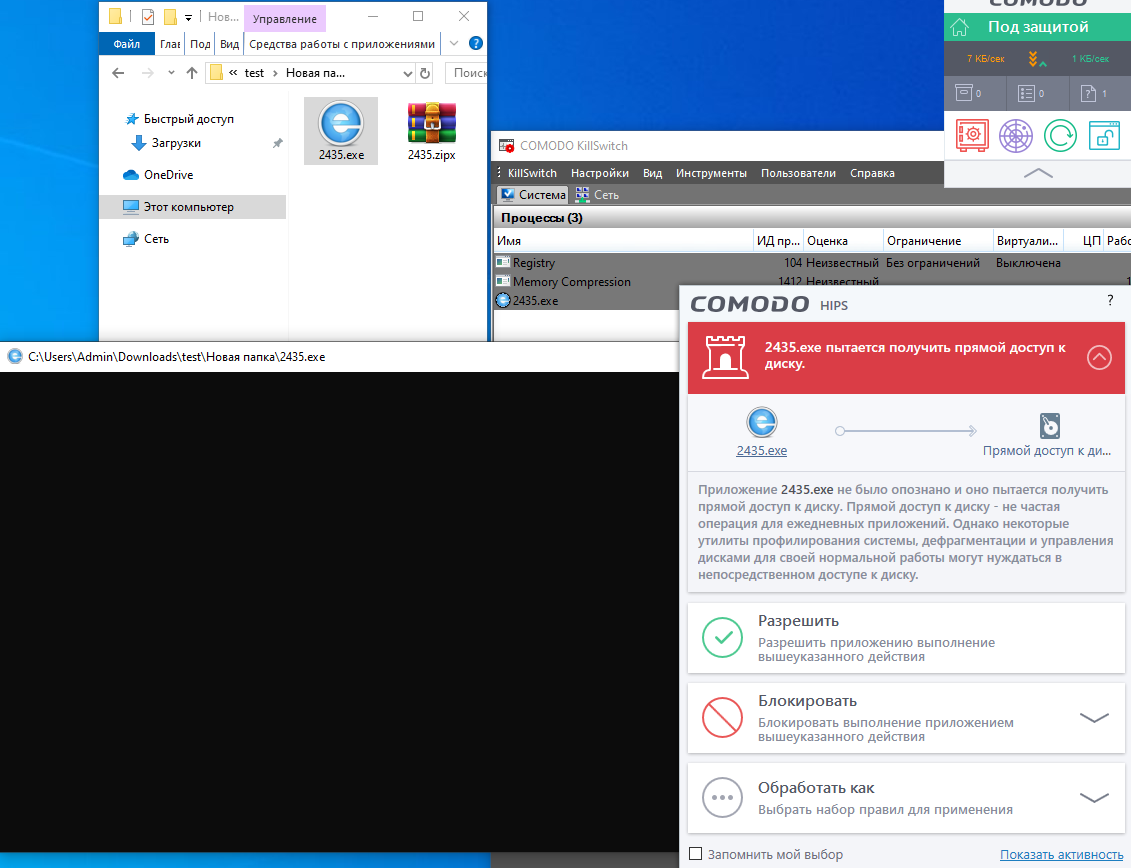Switch to the Сеть tab in KillSwitch
The image size is (1131, 868).
(597, 195)
